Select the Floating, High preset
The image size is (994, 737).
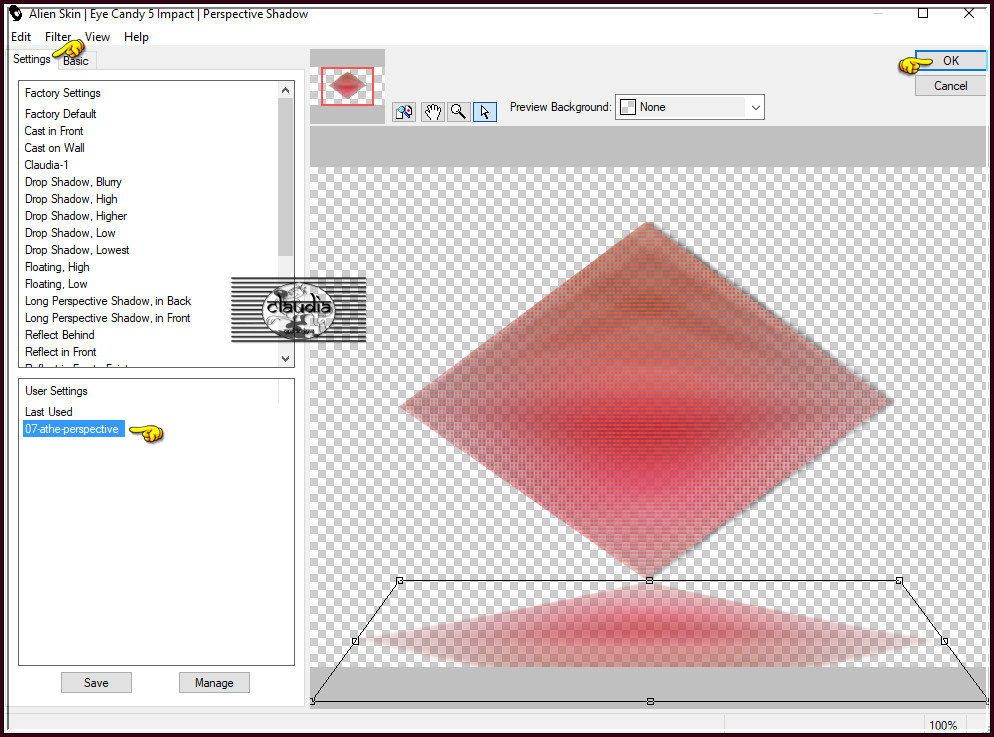coord(57,267)
